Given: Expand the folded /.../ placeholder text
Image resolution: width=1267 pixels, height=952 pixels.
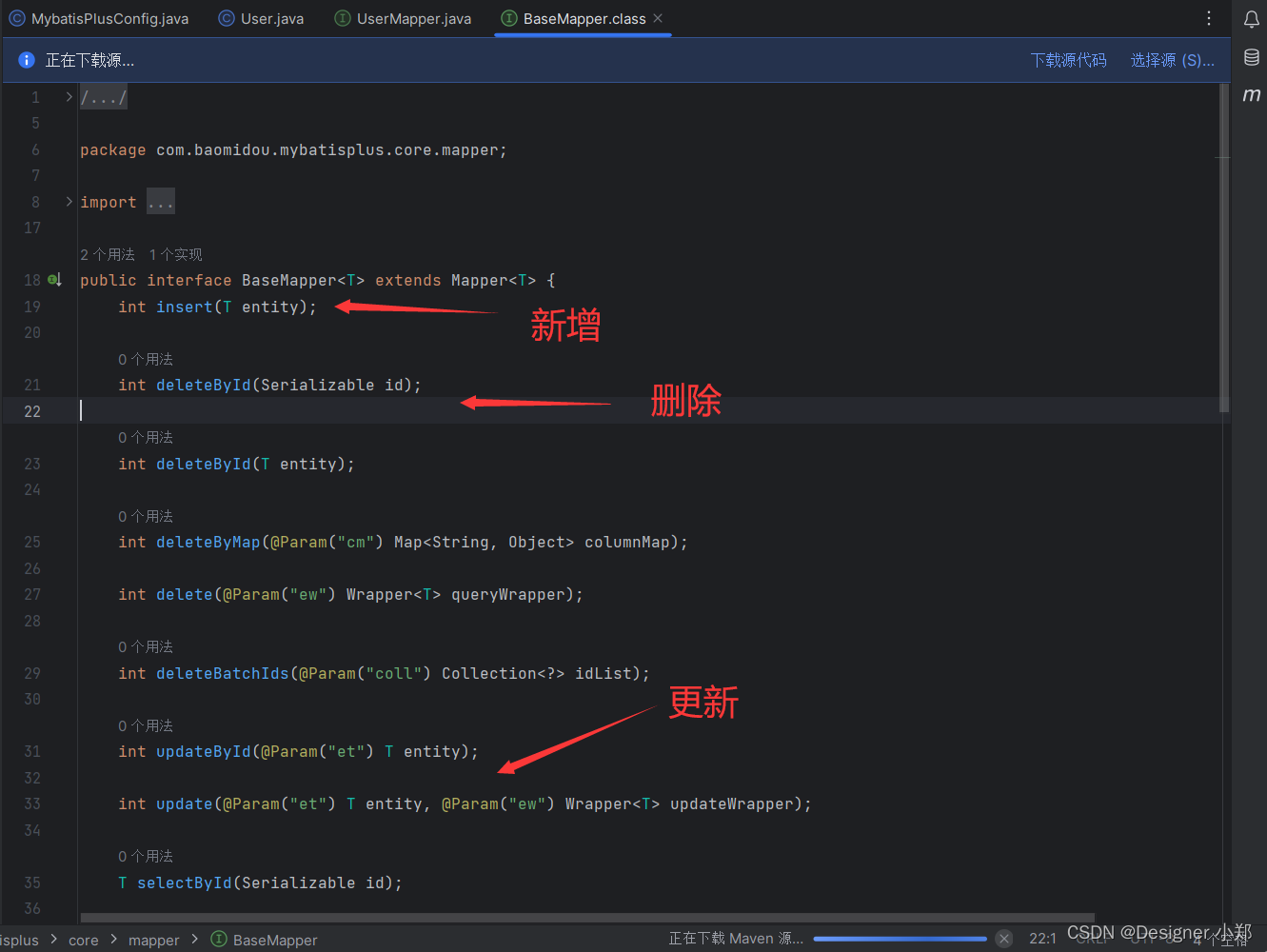Looking at the screenshot, I should click(x=104, y=97).
